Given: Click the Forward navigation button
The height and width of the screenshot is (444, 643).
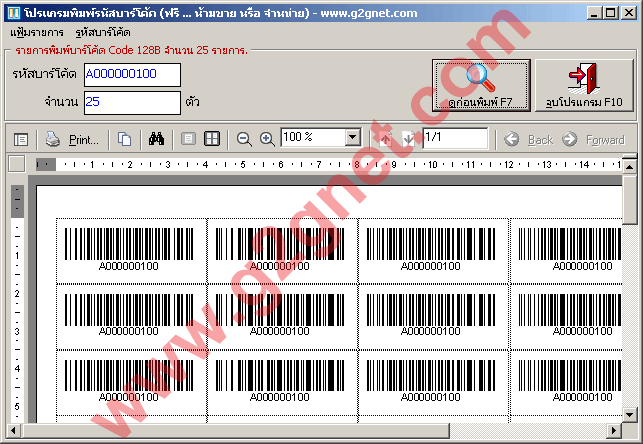Looking at the screenshot, I should (593, 140).
